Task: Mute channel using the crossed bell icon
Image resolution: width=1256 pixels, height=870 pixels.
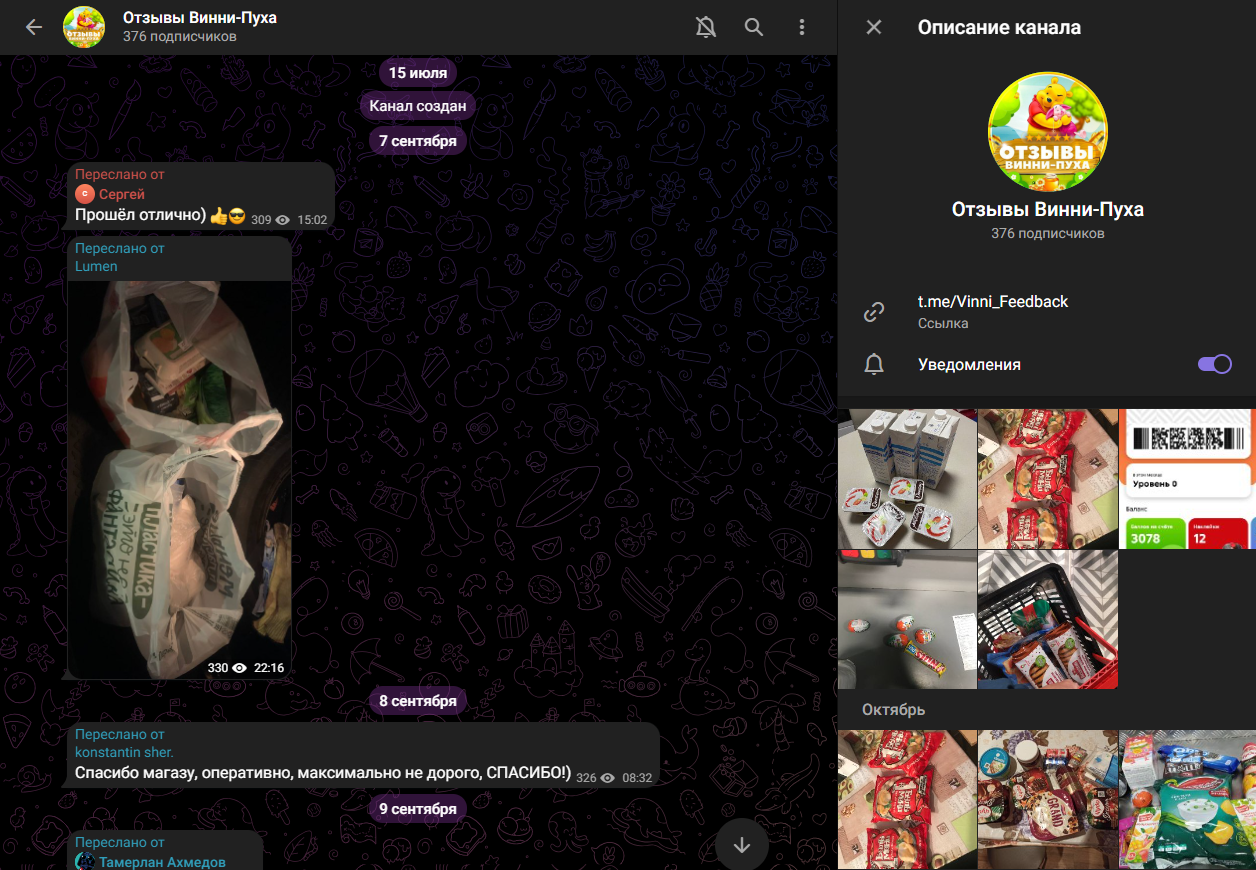Action: coord(706,28)
